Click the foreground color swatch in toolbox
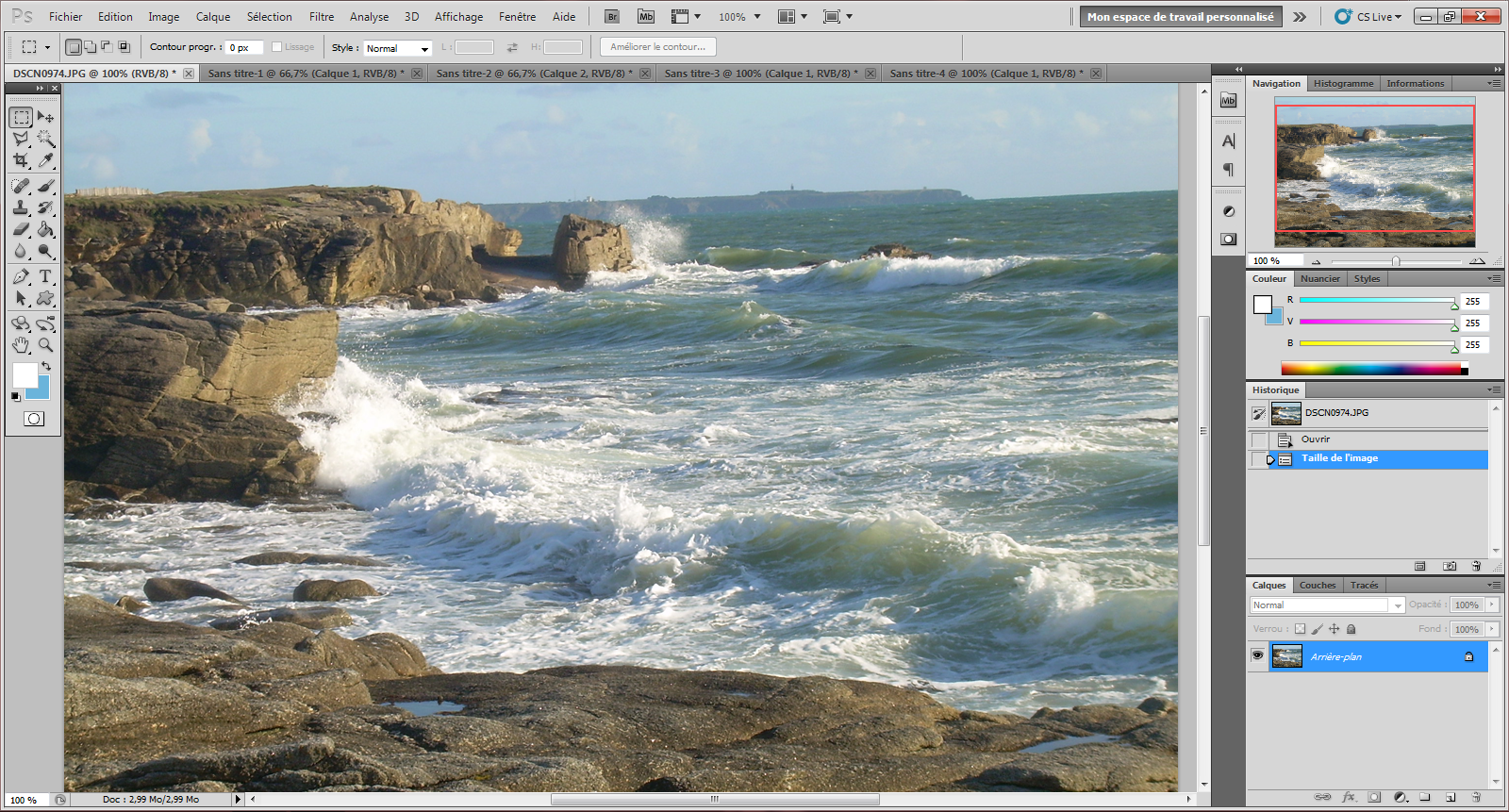 pos(25,374)
